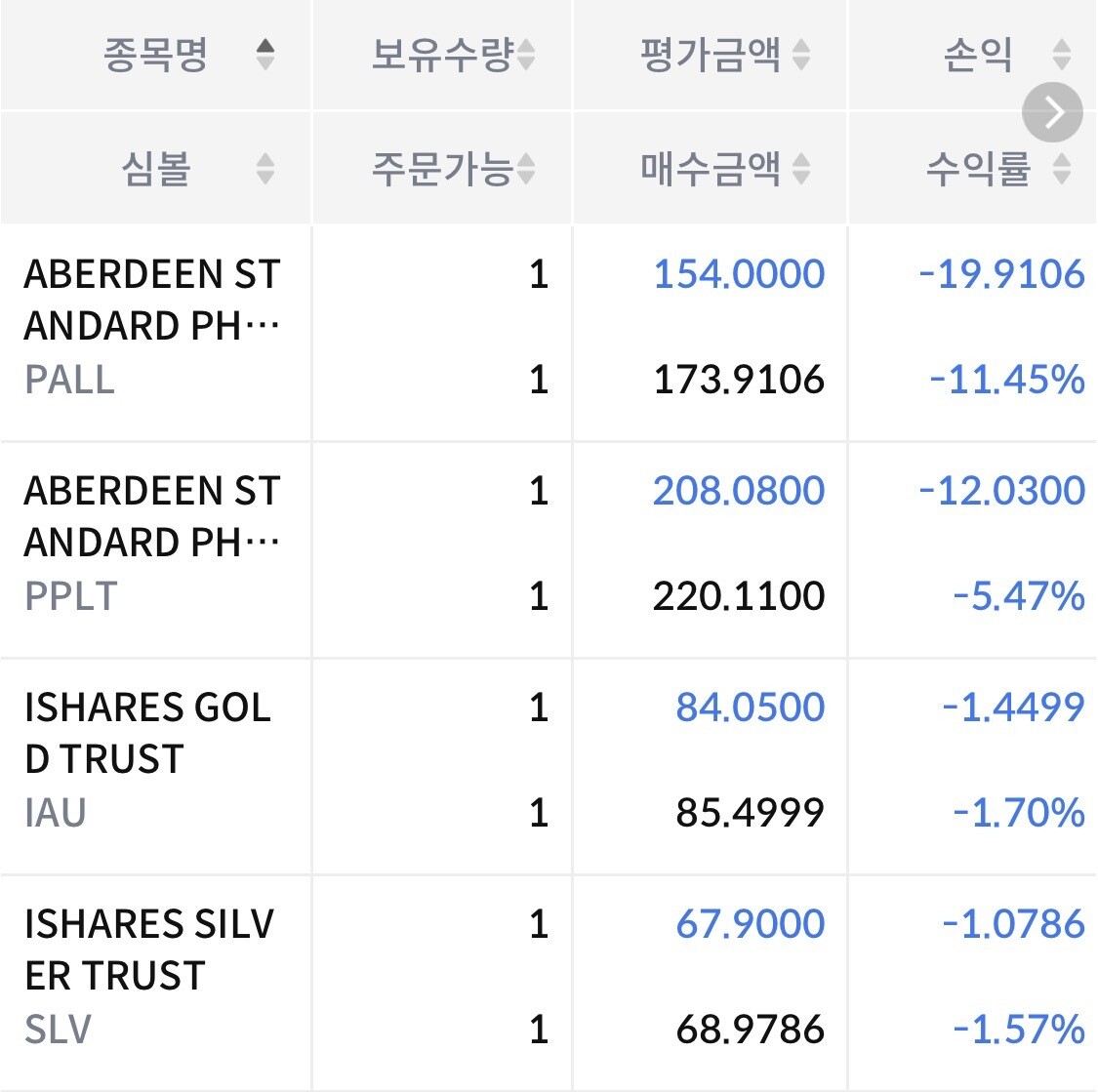Select the 종목명 column header

point(155,55)
